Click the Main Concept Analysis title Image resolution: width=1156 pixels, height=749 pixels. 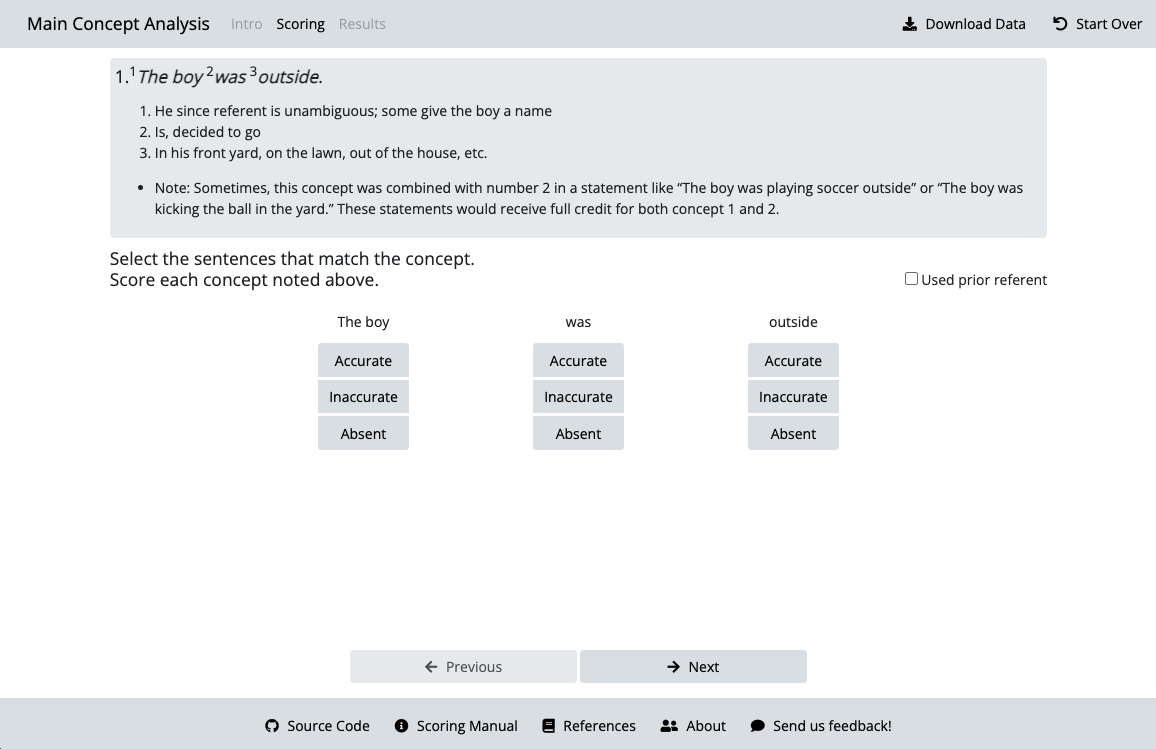pyautogui.click(x=118, y=24)
